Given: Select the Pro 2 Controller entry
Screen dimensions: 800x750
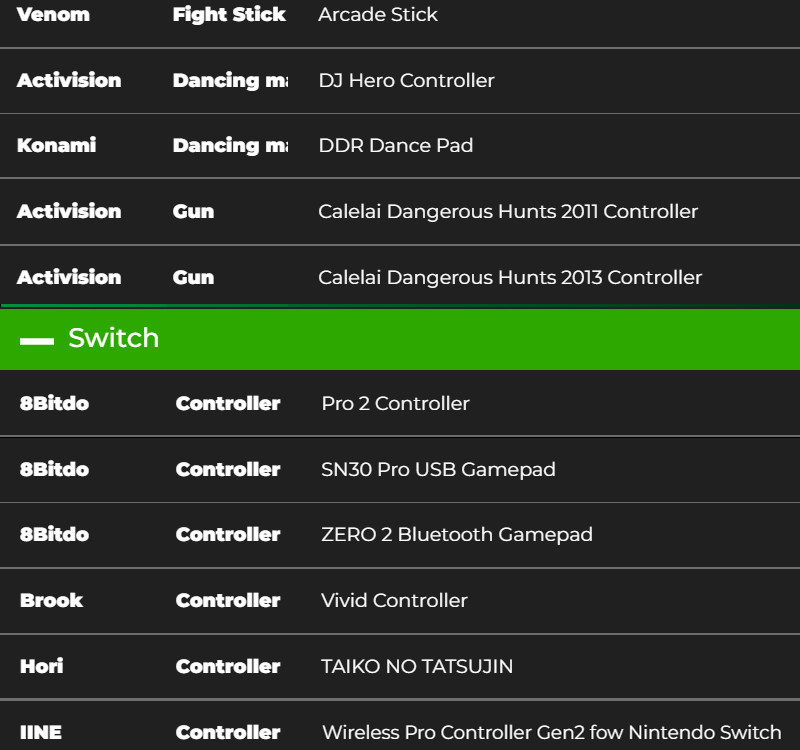Looking at the screenshot, I should [395, 403].
